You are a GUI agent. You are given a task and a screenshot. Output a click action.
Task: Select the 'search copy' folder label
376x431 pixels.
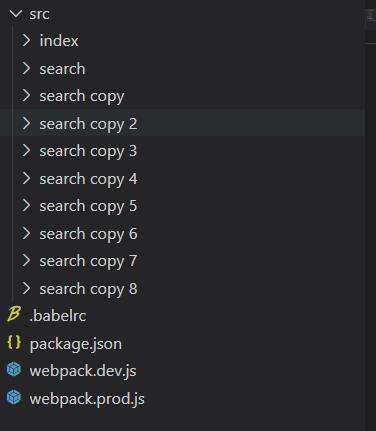click(82, 97)
